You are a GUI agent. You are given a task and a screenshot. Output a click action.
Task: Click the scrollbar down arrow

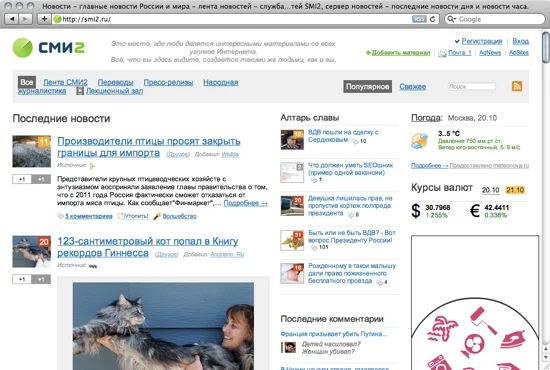pos(545,357)
